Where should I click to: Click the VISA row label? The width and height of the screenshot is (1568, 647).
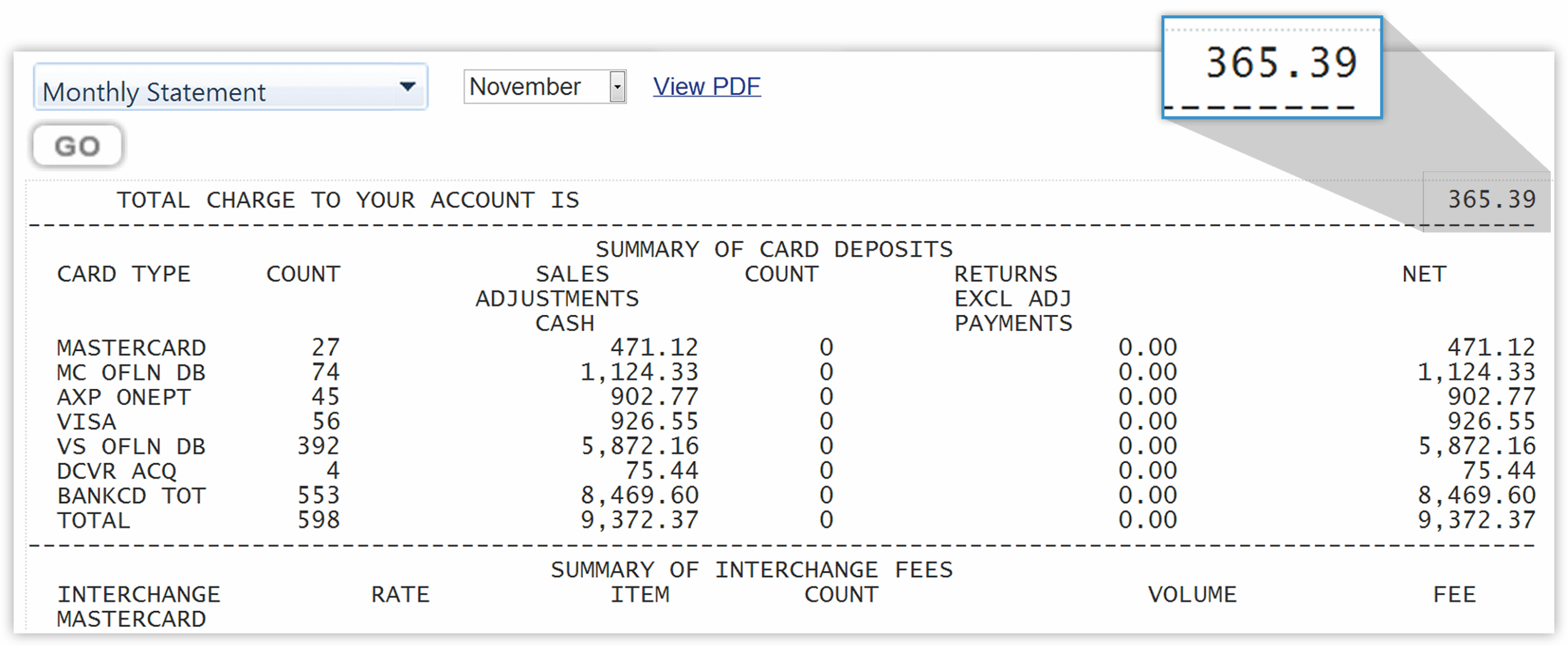(86, 422)
